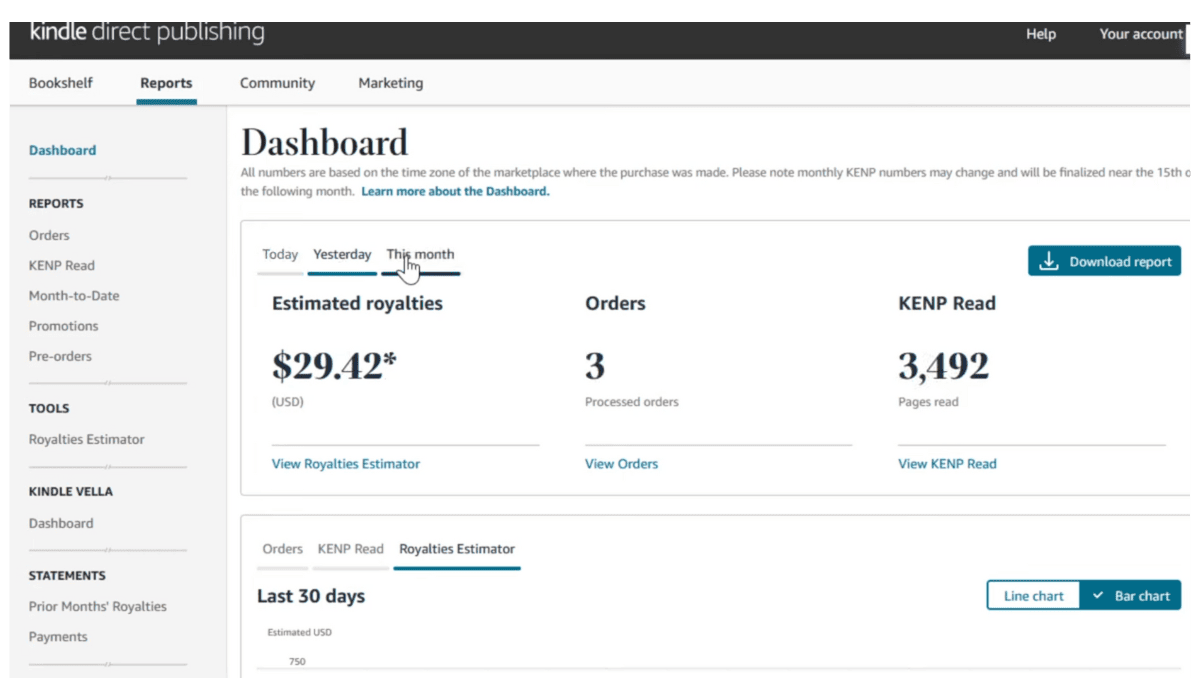Switch chart view to Line chart
This screenshot has height=700, width=1200.
click(x=1033, y=596)
